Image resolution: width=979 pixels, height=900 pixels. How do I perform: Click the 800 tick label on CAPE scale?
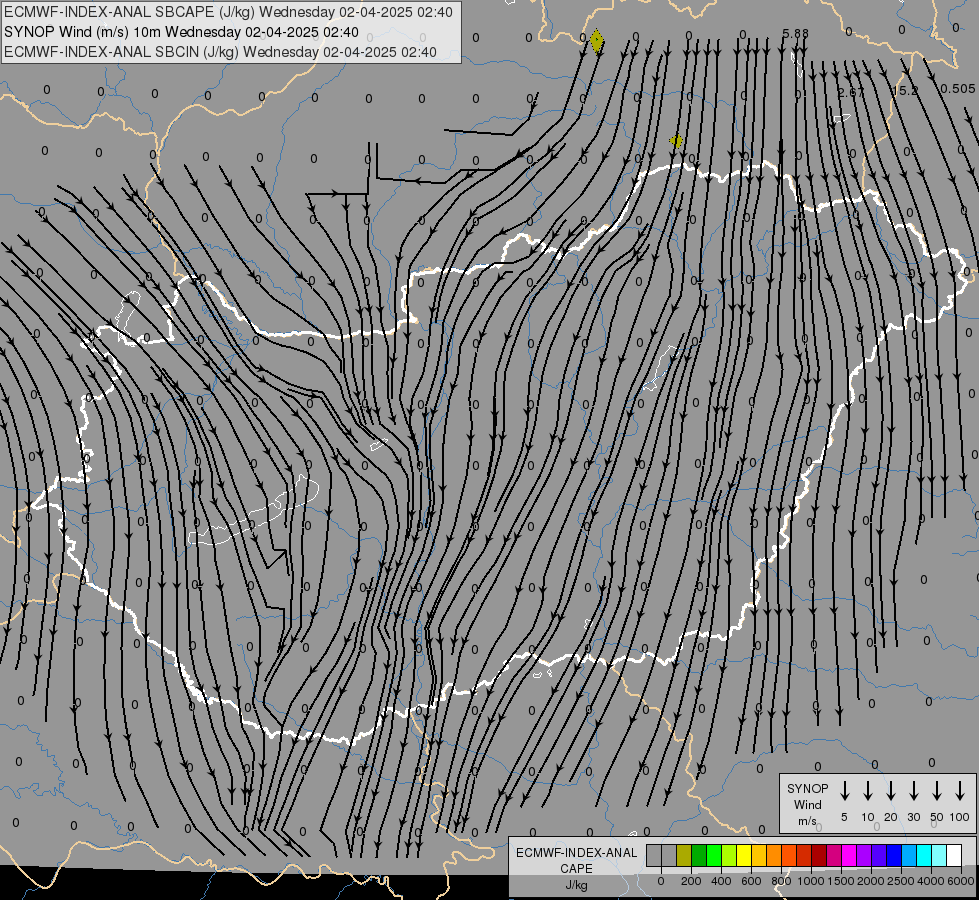(781, 881)
